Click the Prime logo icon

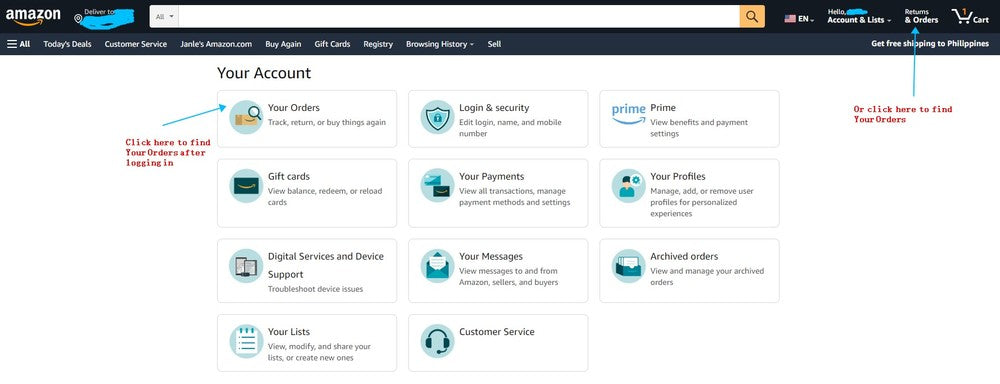coord(629,114)
